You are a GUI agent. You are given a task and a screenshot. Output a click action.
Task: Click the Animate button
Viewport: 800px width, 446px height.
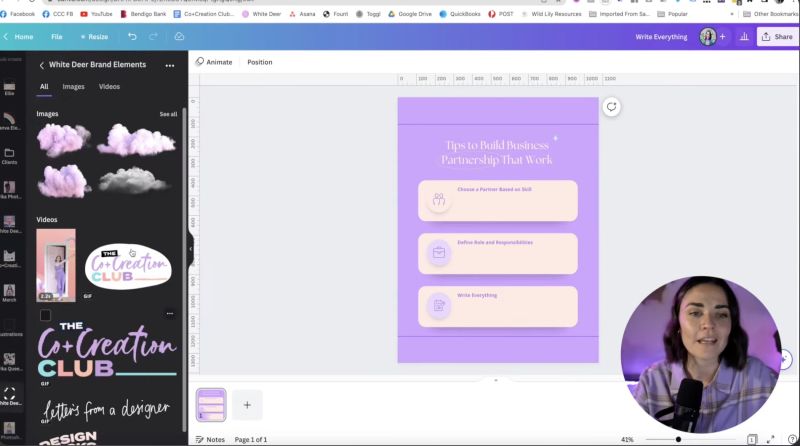coord(214,62)
